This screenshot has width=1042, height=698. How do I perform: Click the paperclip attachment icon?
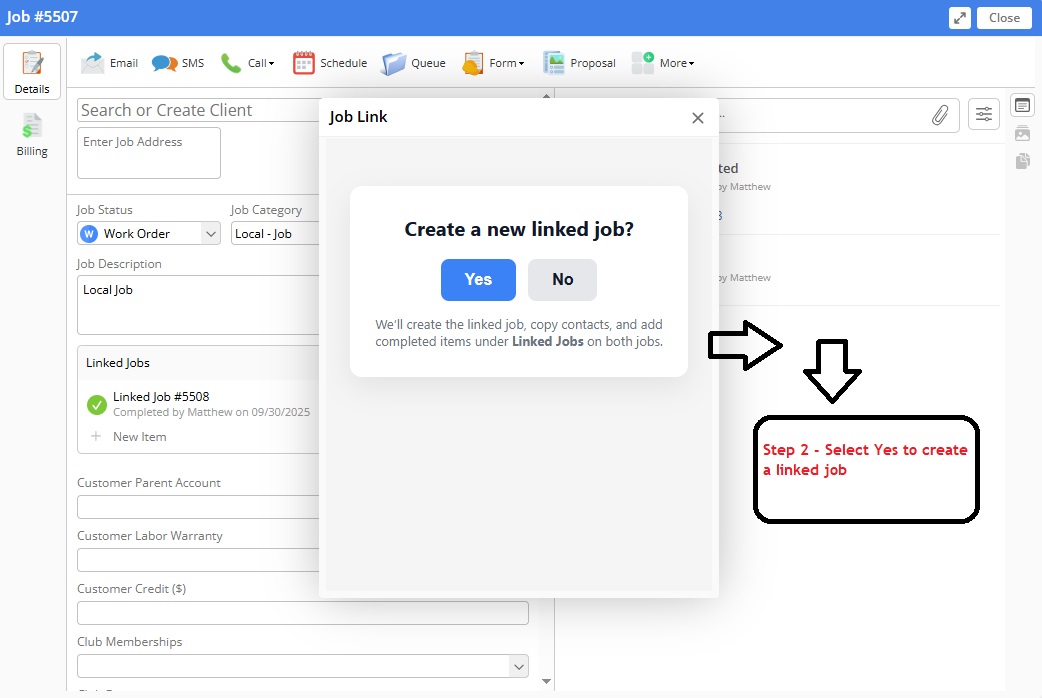click(x=940, y=114)
